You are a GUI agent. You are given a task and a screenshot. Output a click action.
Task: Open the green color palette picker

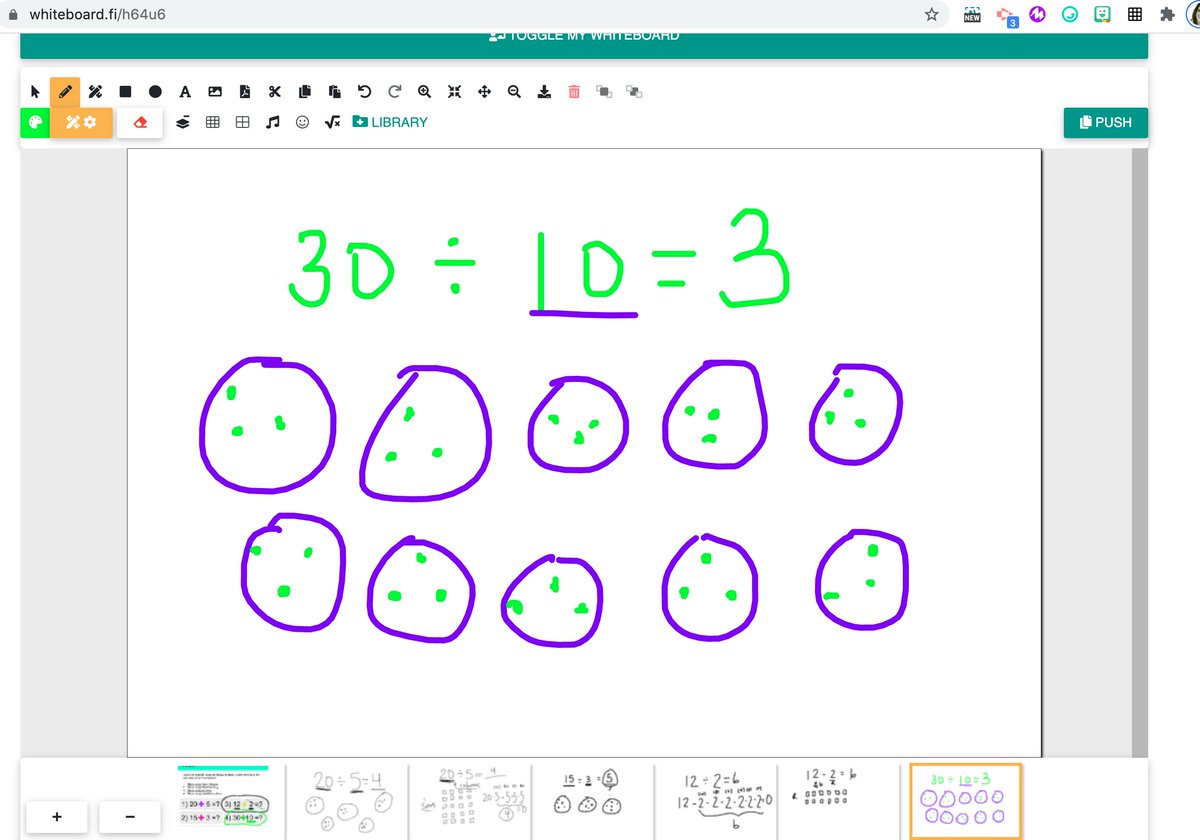click(x=35, y=122)
